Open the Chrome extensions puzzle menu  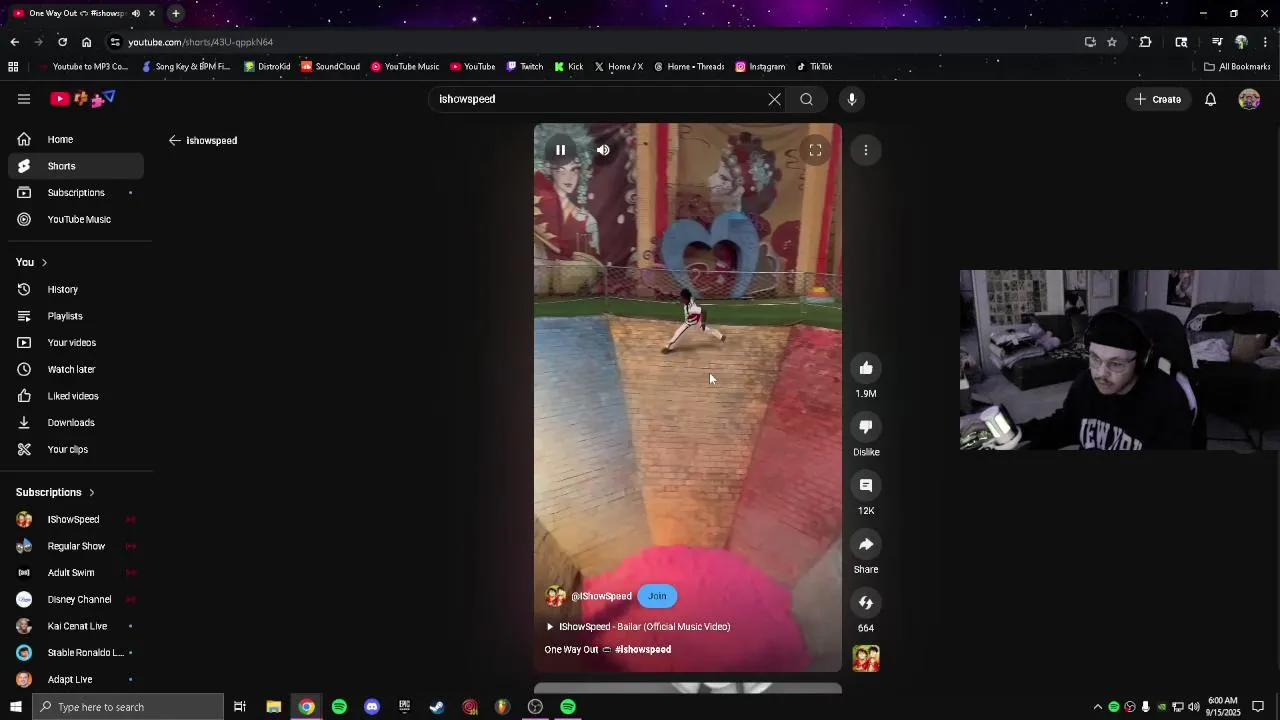pyautogui.click(x=1146, y=42)
